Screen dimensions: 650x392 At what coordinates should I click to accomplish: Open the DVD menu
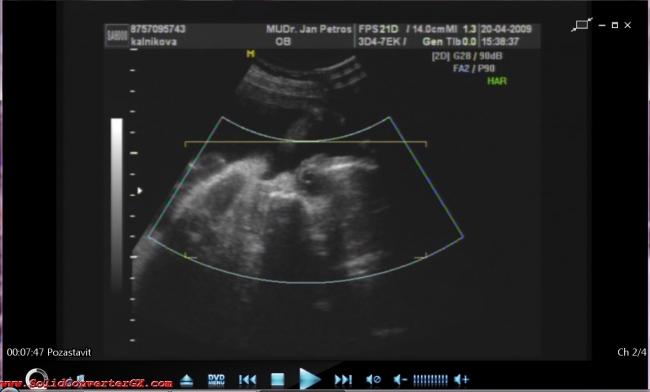tap(216, 380)
